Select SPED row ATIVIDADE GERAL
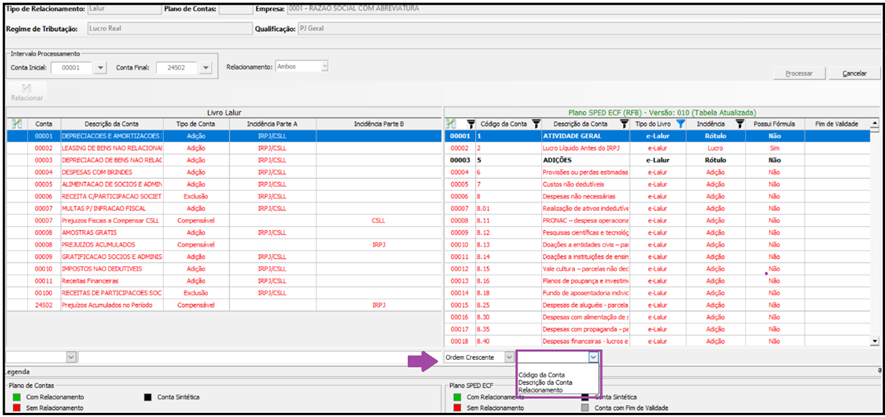 [658, 136]
